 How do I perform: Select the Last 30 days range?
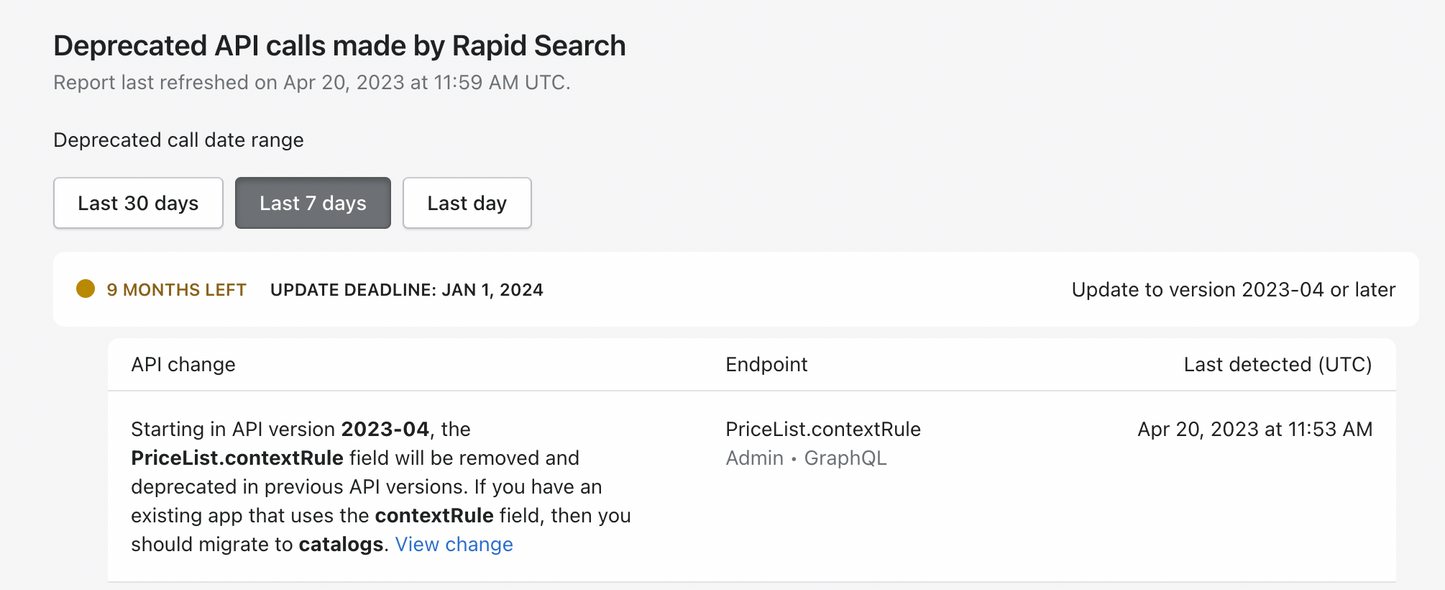point(138,203)
